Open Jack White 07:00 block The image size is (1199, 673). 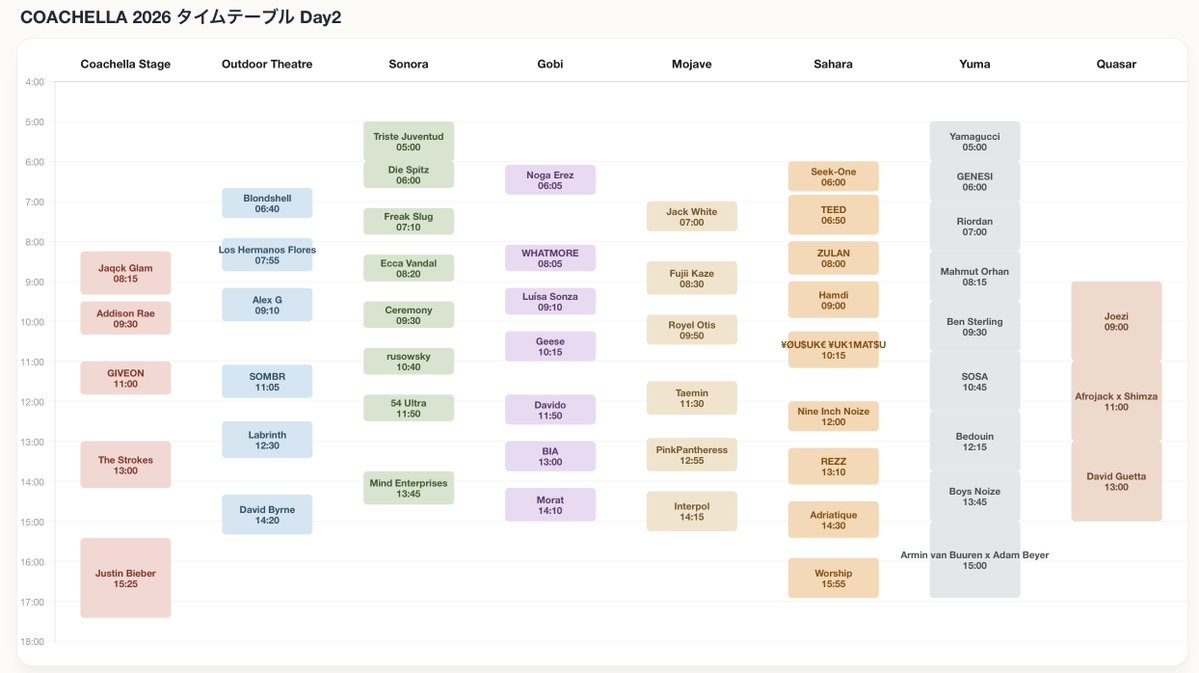691,216
